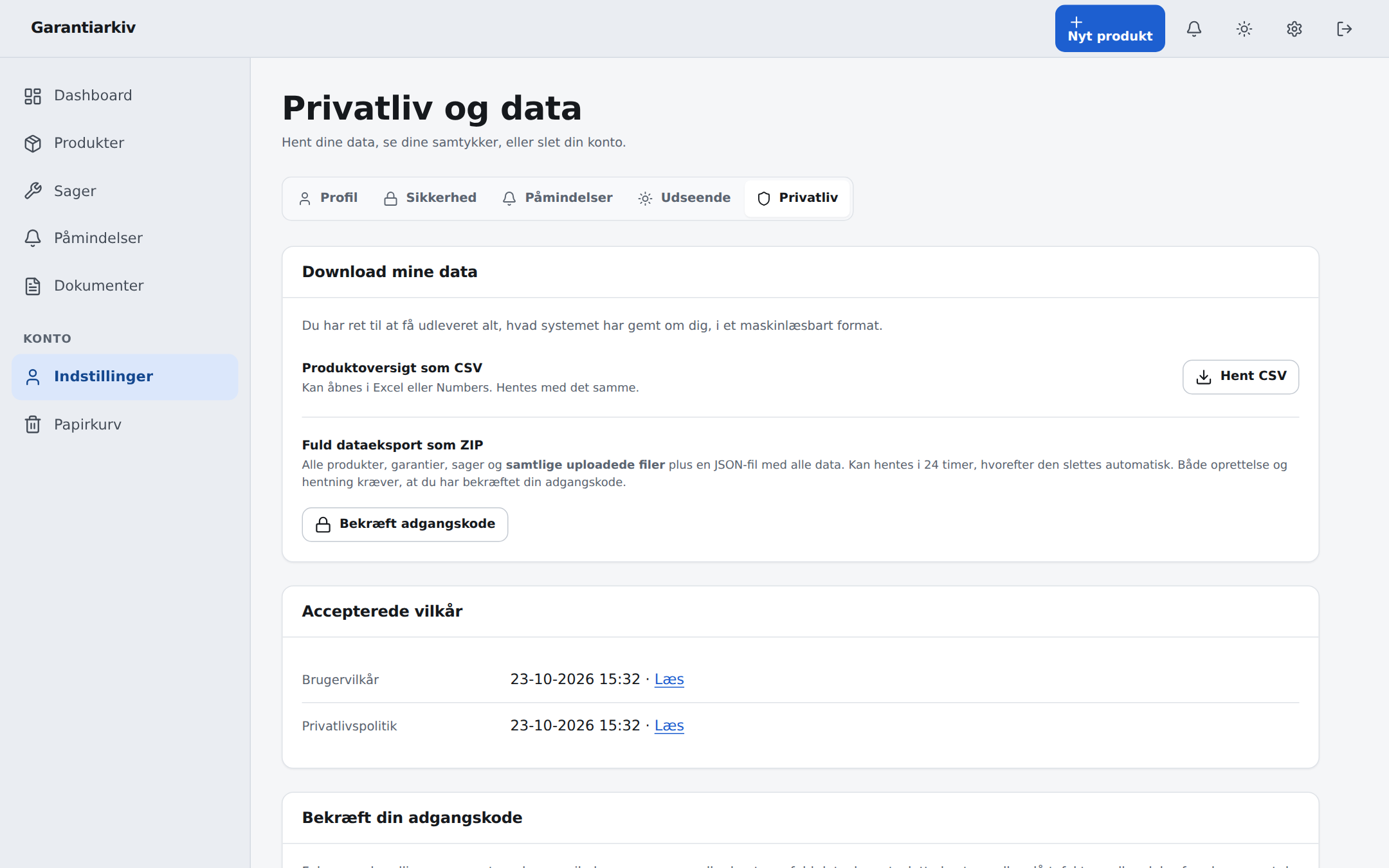Read the Privatlivspolitik via Læs link
This screenshot has height=868, width=1389.
point(669,726)
